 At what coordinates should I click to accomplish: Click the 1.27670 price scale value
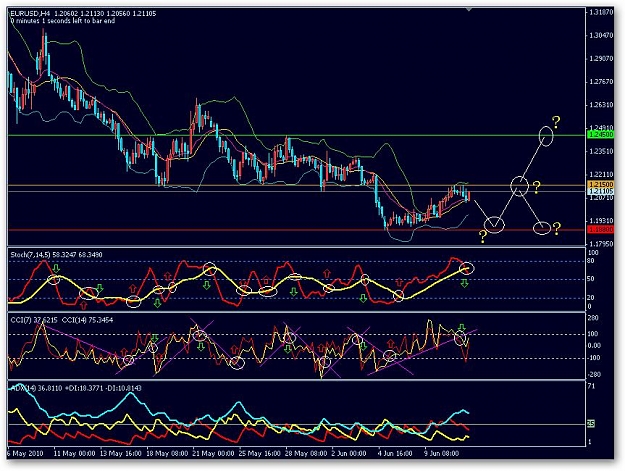[601, 82]
